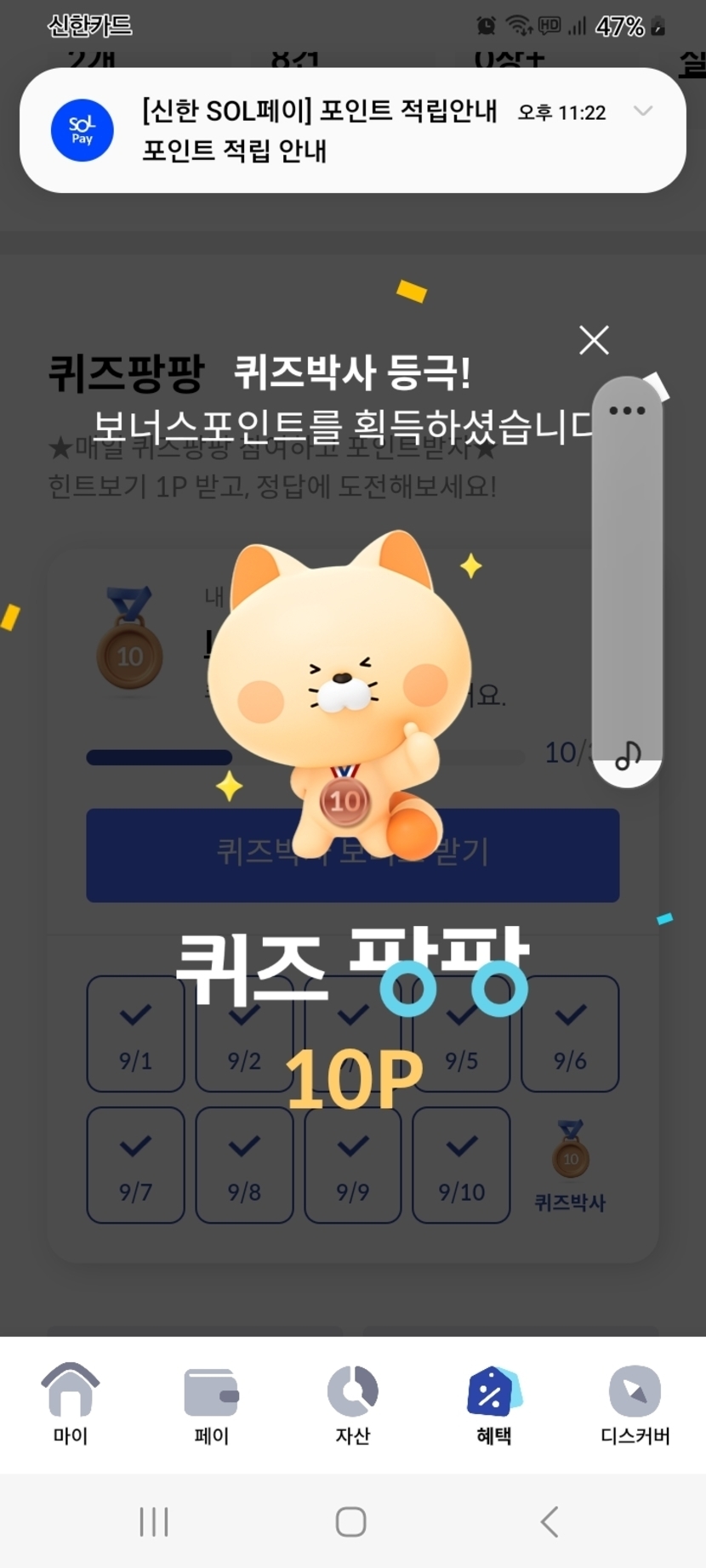Switch to the 페이 wallet tab
The height and width of the screenshot is (1568, 706).
click(x=212, y=1404)
